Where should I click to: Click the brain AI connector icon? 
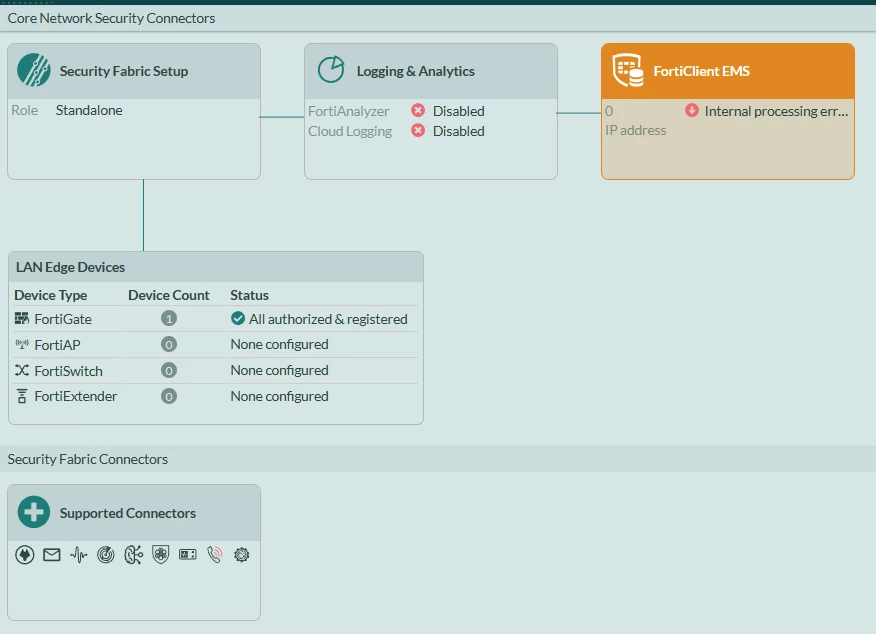point(133,555)
